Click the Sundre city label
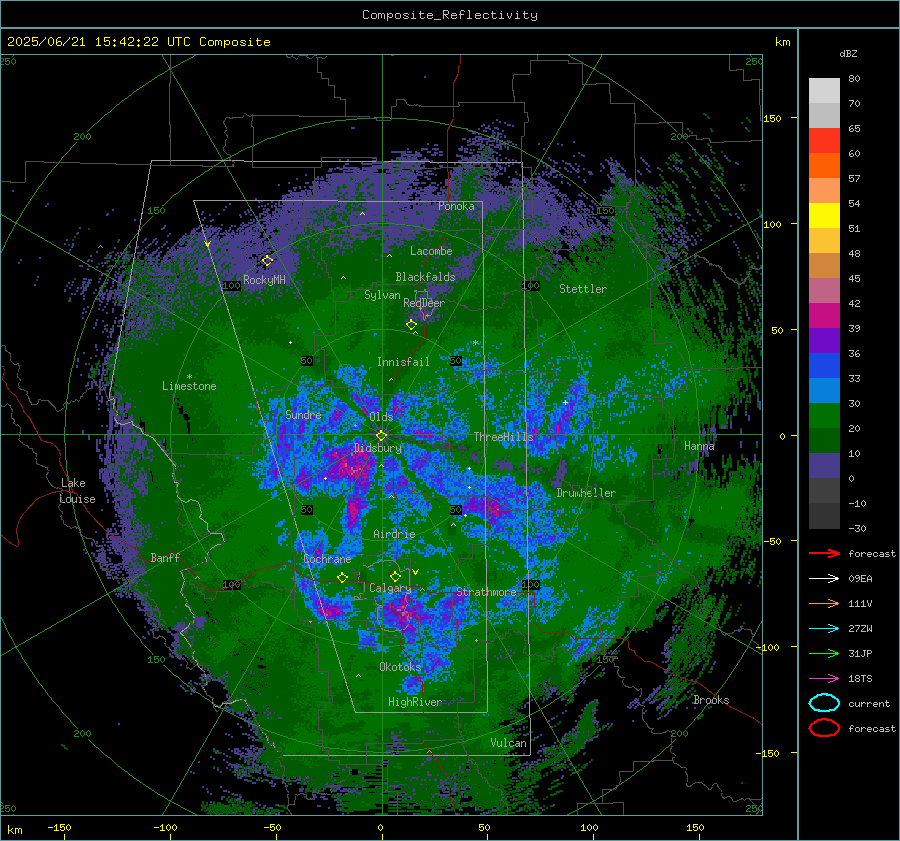The width and height of the screenshot is (900, 841). pyautogui.click(x=303, y=414)
